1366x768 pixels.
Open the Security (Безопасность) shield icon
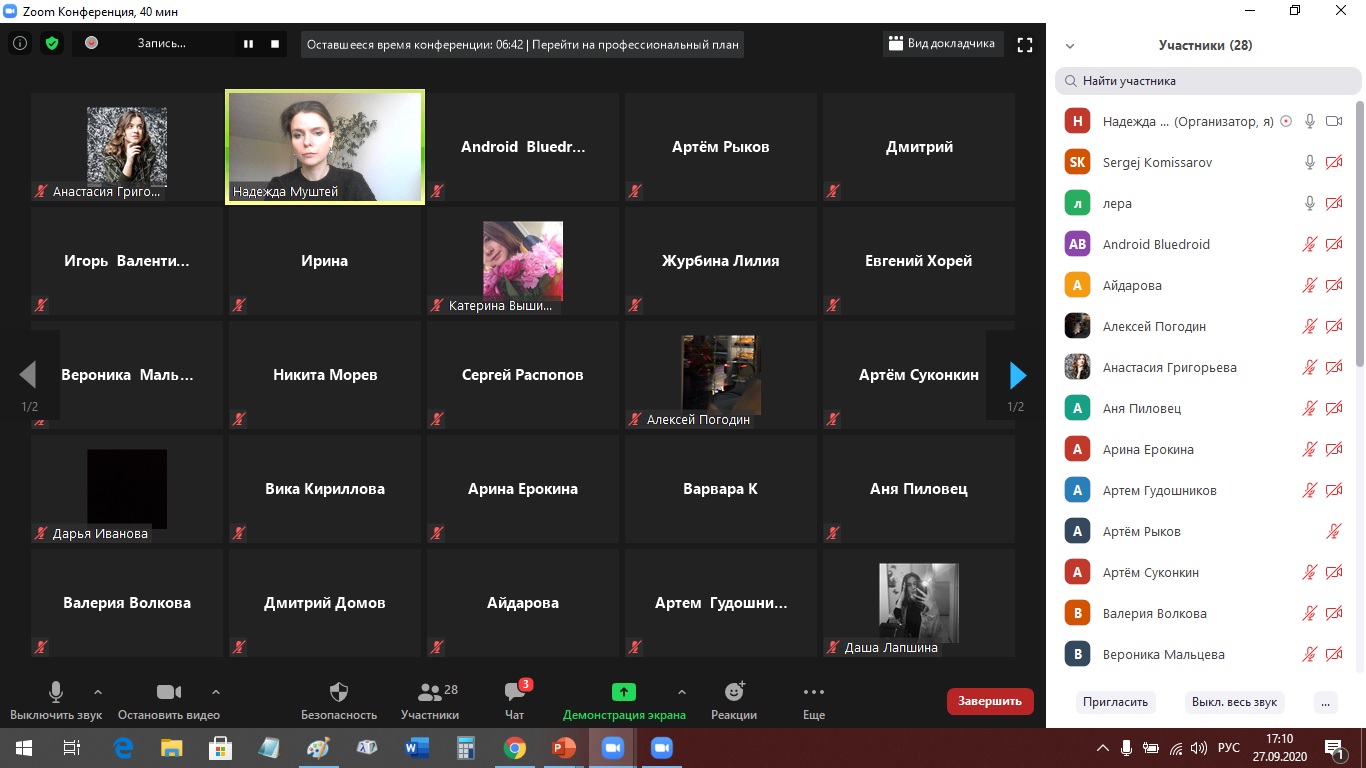[x=339, y=692]
